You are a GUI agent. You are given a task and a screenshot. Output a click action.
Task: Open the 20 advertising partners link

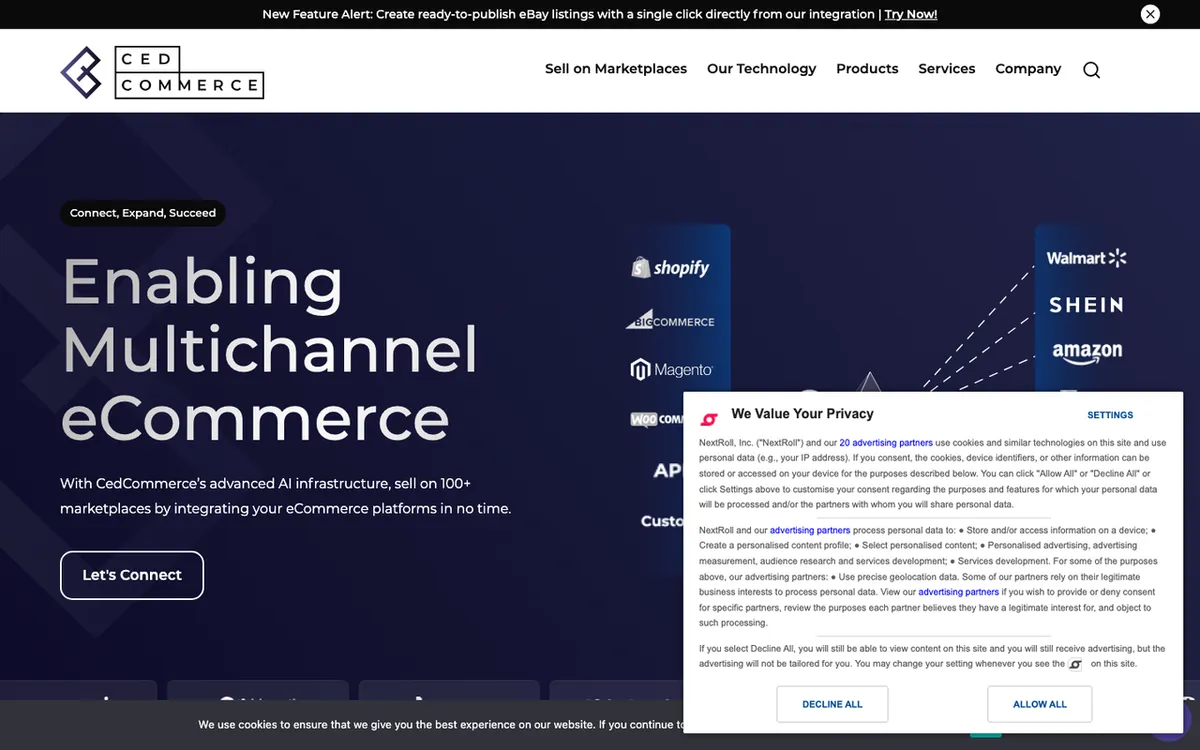tap(886, 442)
